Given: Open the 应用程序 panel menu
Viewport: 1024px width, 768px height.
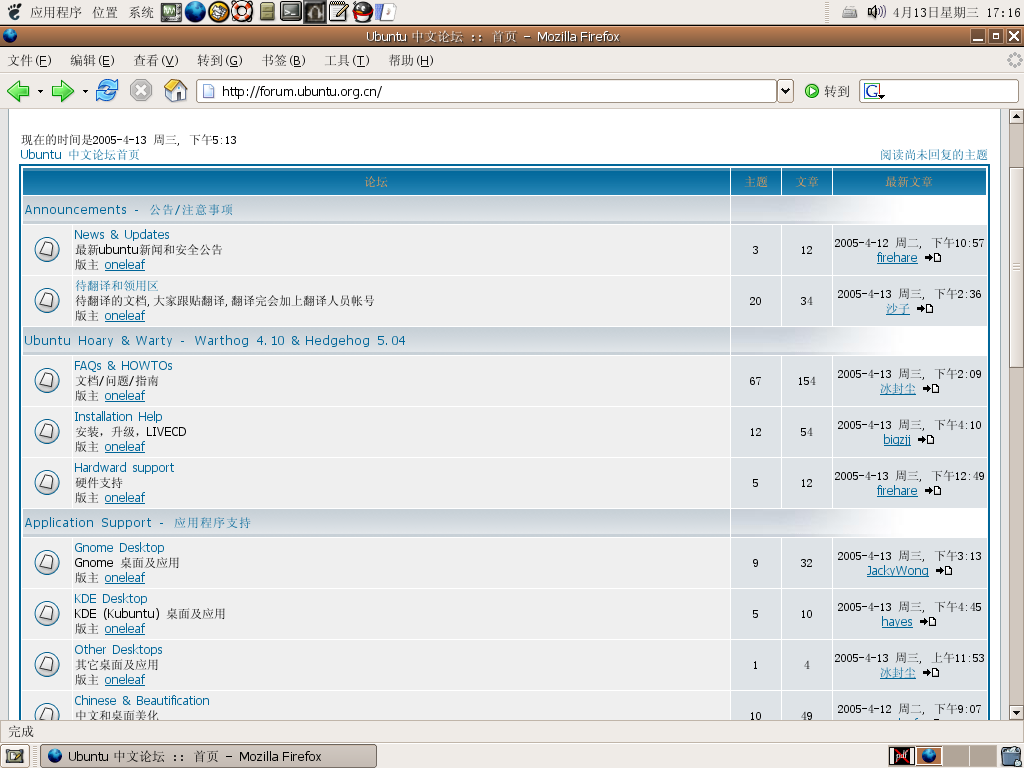Looking at the screenshot, I should pos(56,12).
